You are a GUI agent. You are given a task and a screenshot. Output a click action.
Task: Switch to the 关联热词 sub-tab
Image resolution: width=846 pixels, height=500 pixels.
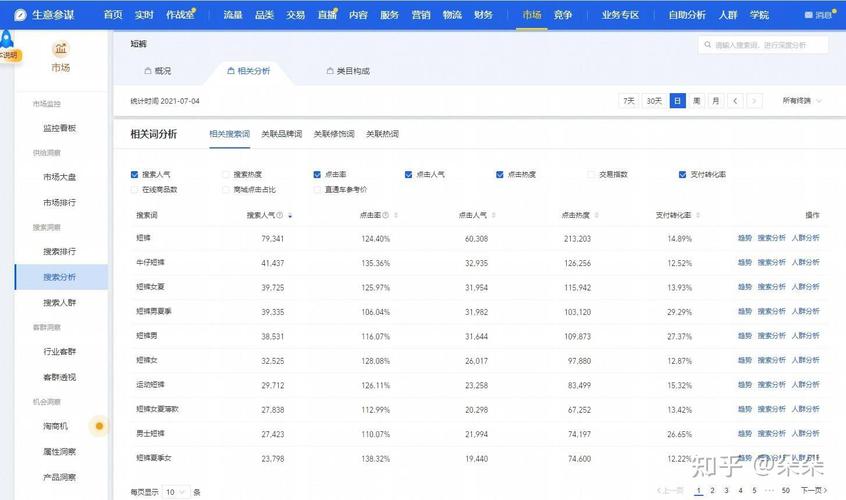tap(382, 134)
